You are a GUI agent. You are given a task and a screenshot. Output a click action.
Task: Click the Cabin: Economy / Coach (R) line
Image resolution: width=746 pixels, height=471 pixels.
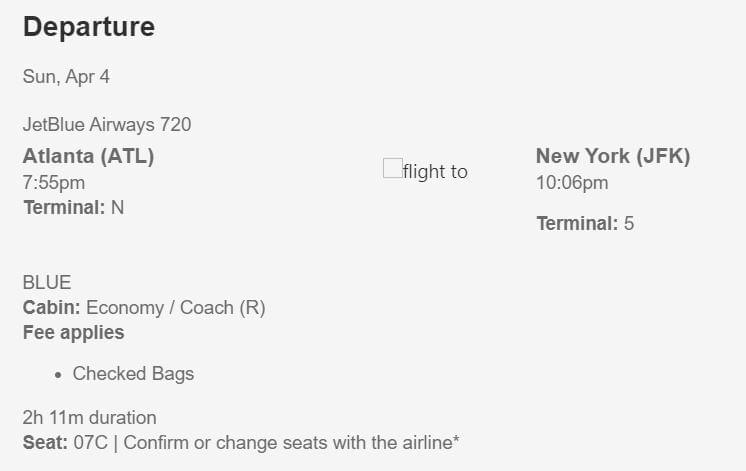coord(144,308)
